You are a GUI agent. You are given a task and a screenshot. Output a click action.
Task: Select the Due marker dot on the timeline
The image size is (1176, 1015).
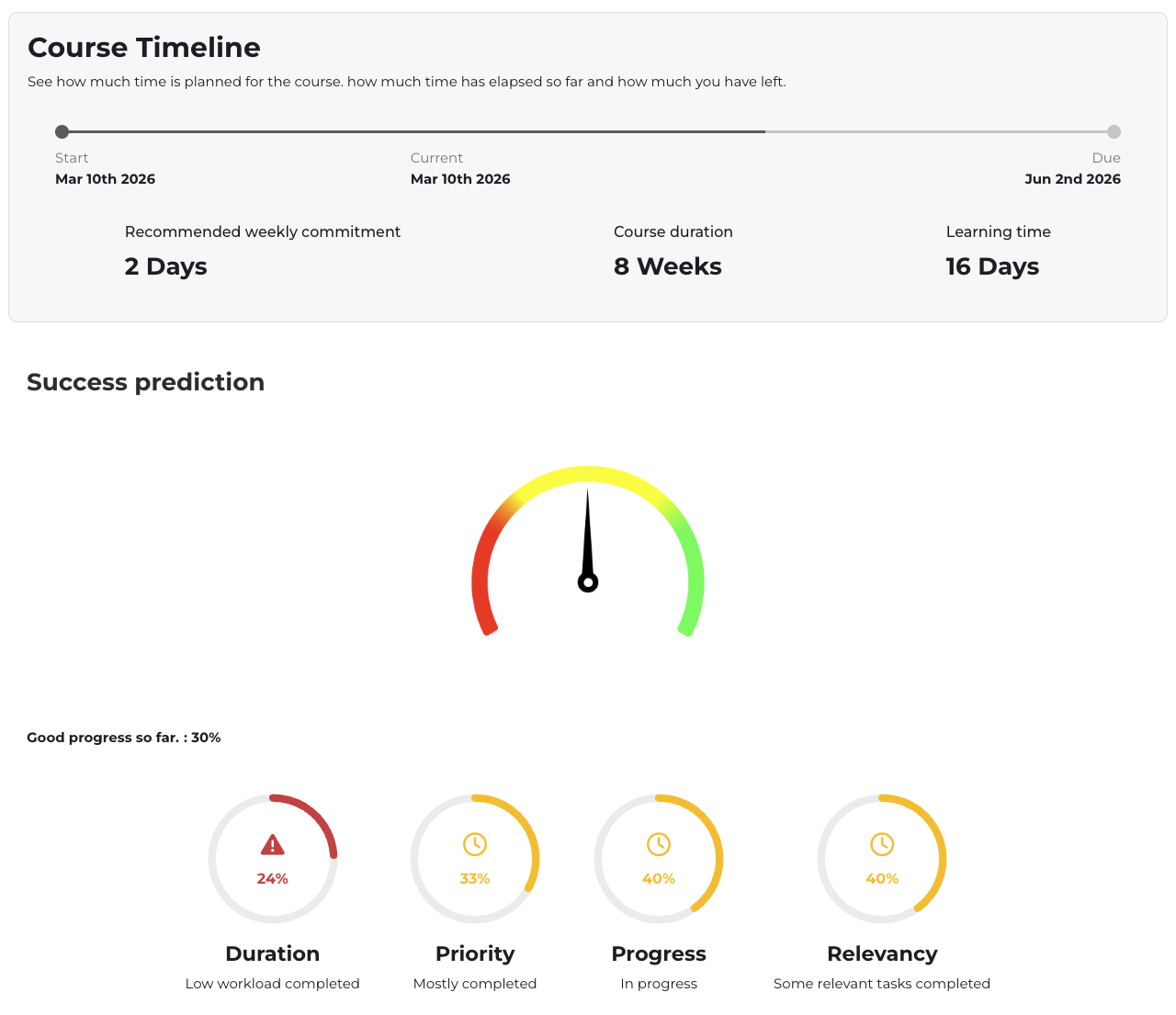(x=1114, y=131)
